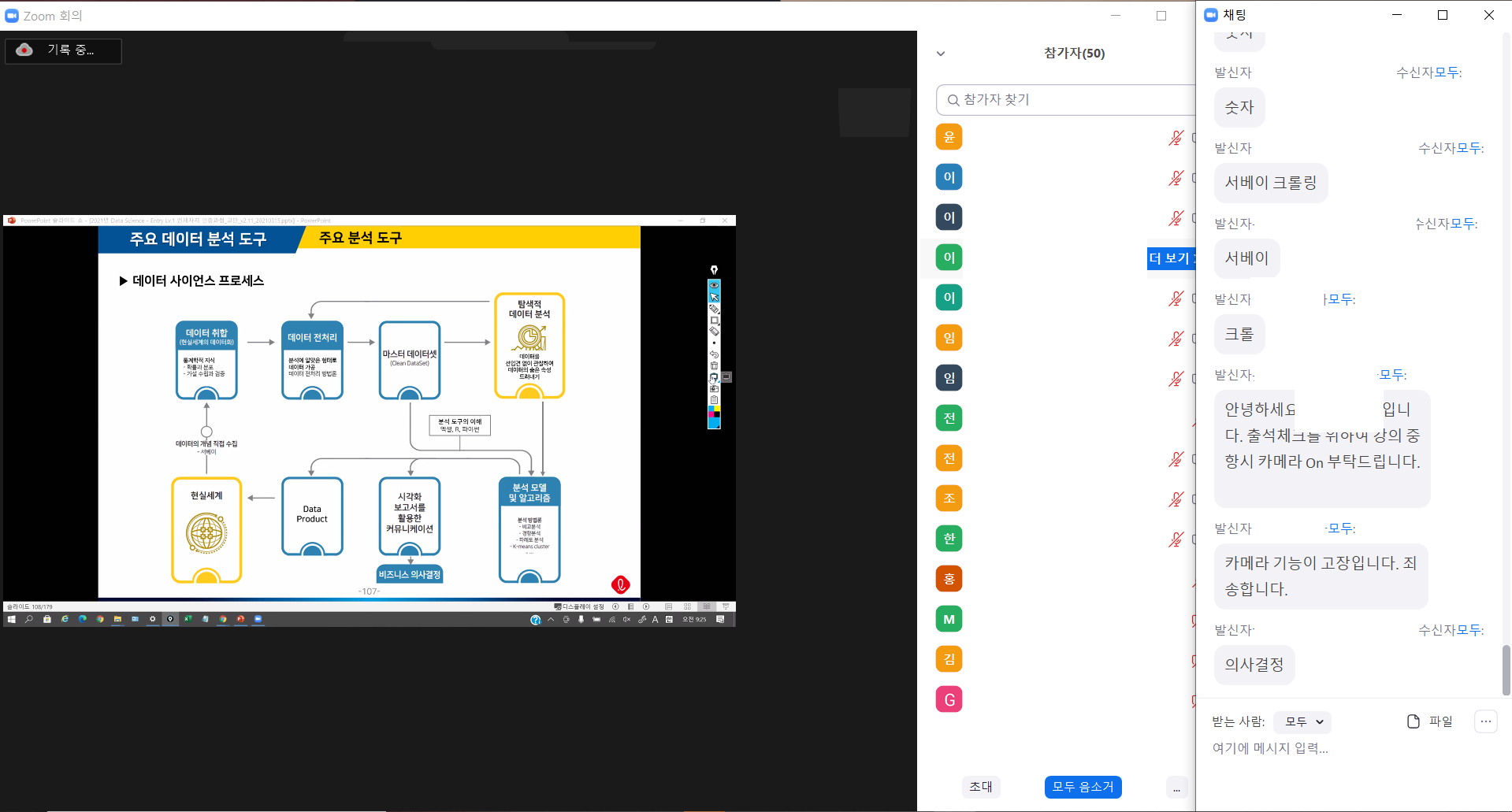Click the pink G participant avatar

[x=949, y=699]
